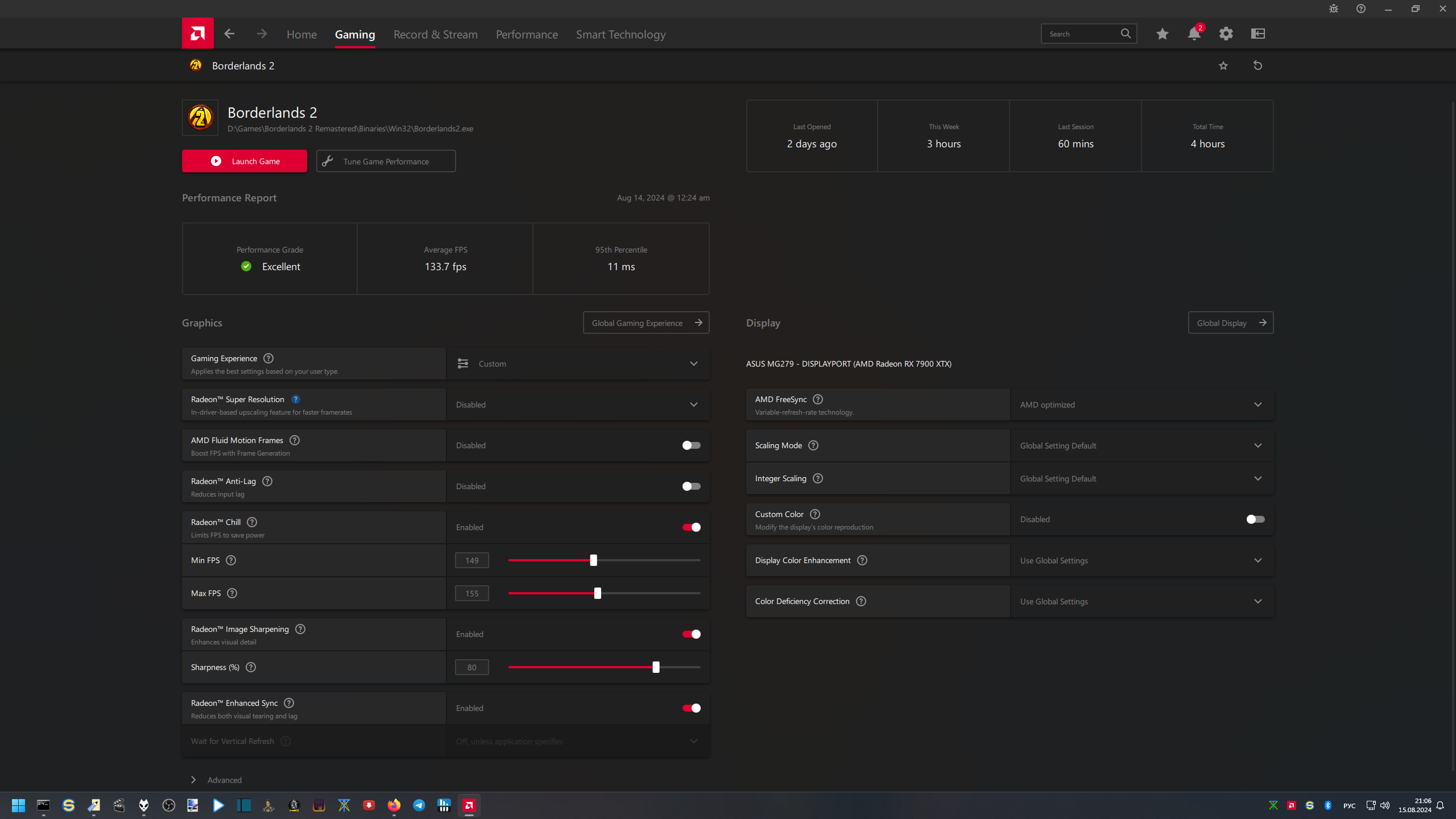Enable AMD Fluid Motion Frames toggle
This screenshot has height=819, width=1456.
(x=691, y=445)
